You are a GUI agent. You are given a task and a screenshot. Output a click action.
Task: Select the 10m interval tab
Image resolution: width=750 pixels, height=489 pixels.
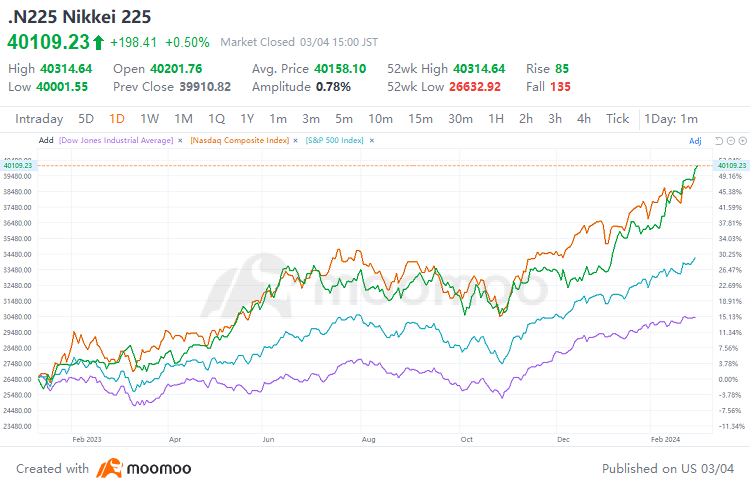point(380,119)
